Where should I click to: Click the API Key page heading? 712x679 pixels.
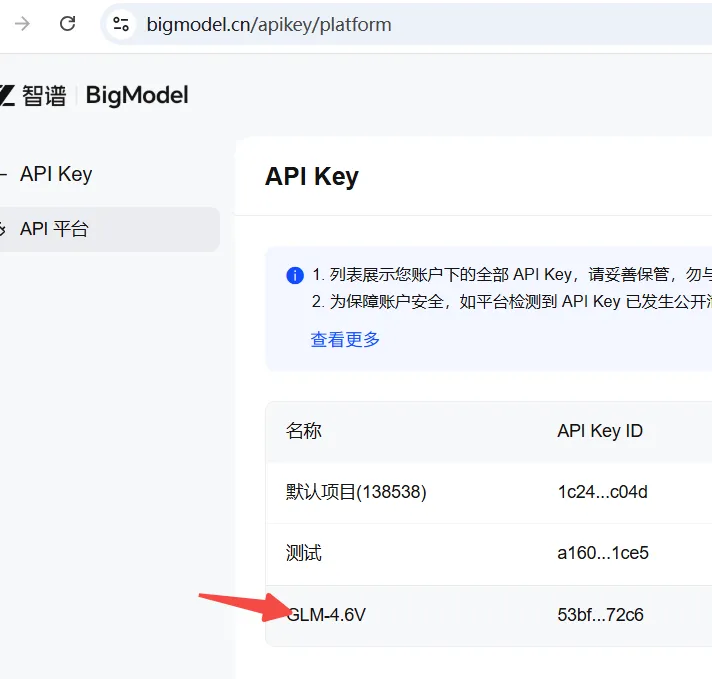click(x=312, y=176)
